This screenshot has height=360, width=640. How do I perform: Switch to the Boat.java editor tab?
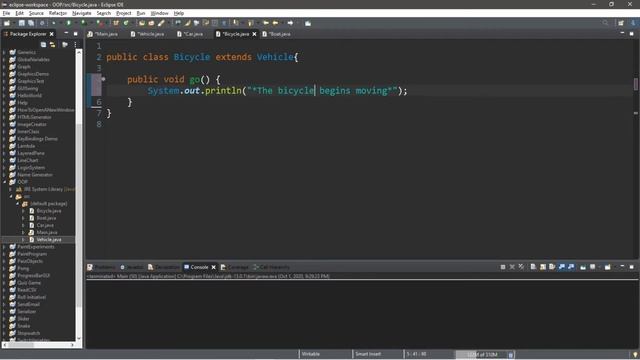[277, 34]
